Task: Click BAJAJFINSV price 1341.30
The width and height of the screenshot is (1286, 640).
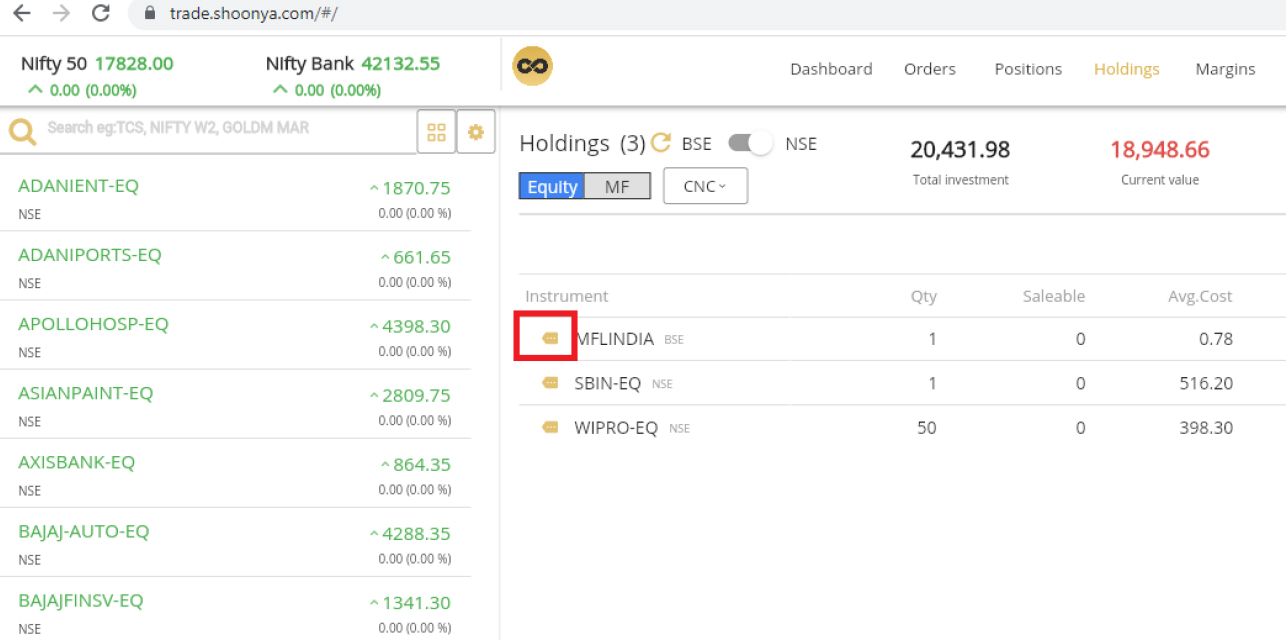Action: point(416,602)
